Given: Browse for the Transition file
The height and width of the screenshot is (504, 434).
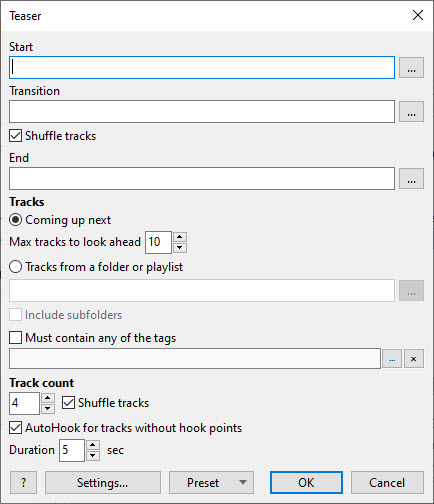Looking at the screenshot, I should [411, 112].
